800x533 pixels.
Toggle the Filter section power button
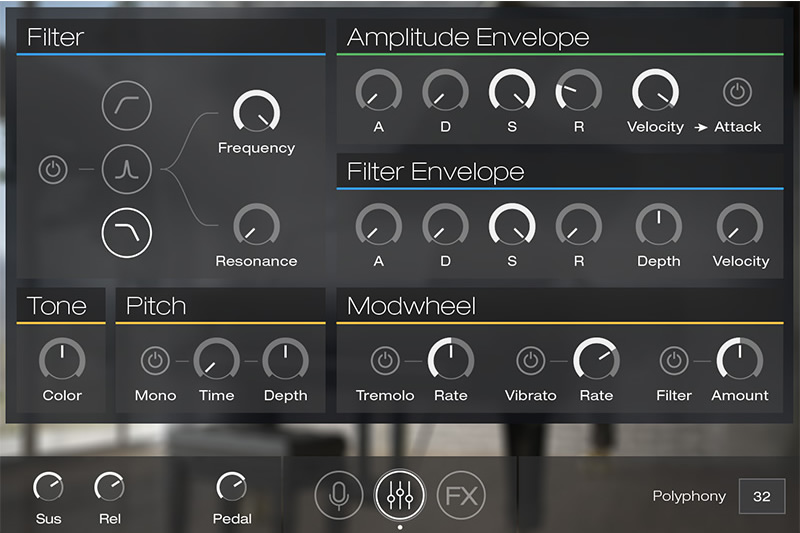[x=53, y=169]
